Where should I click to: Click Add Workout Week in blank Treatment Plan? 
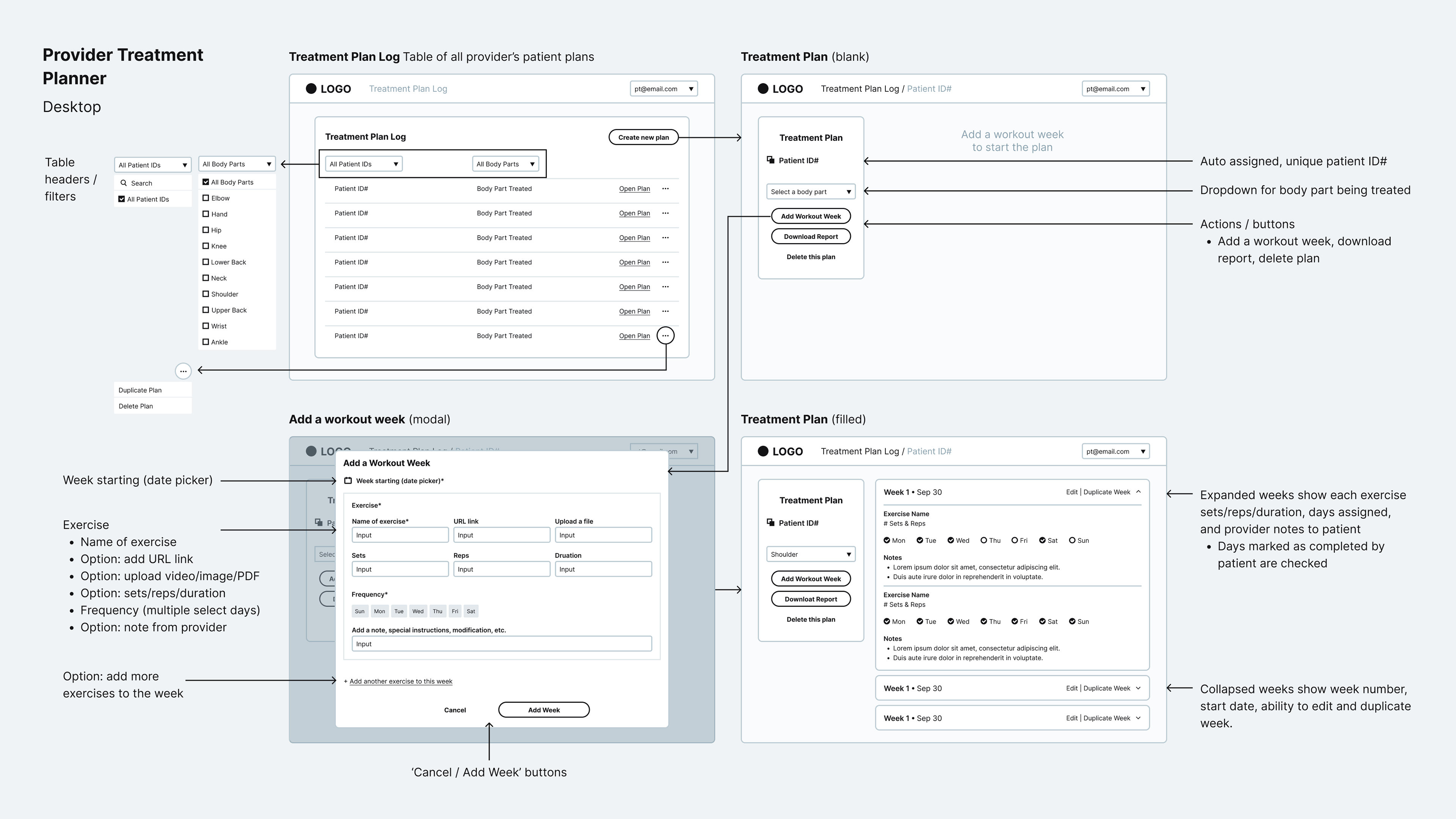pyautogui.click(x=811, y=216)
